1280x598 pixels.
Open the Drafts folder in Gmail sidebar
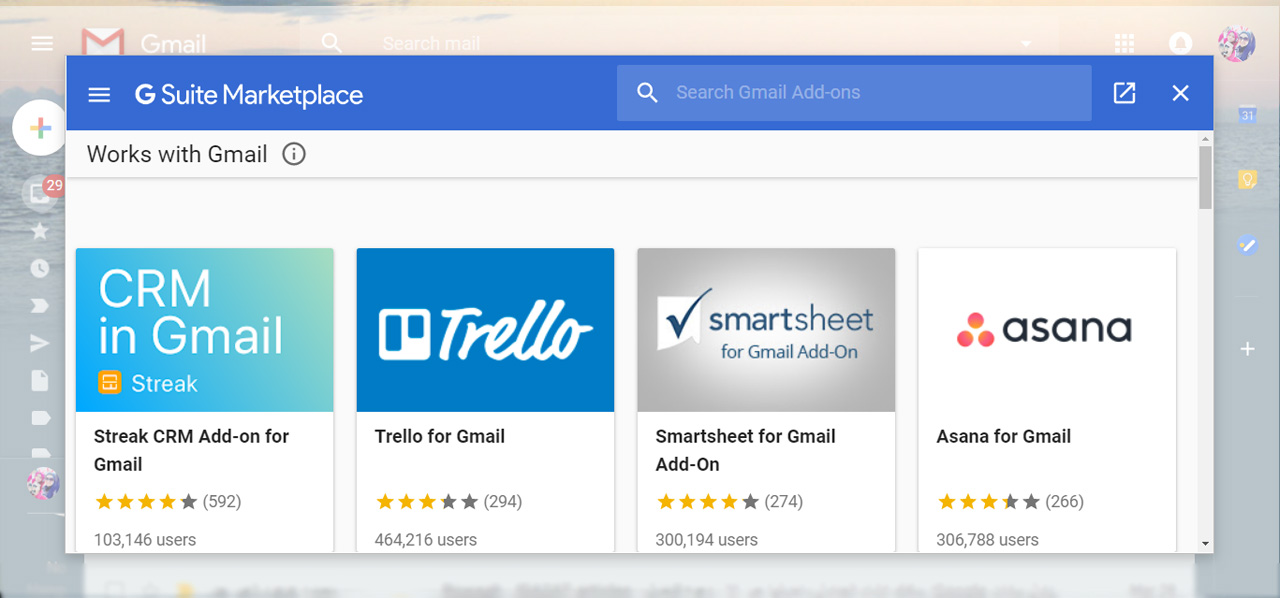[40, 380]
